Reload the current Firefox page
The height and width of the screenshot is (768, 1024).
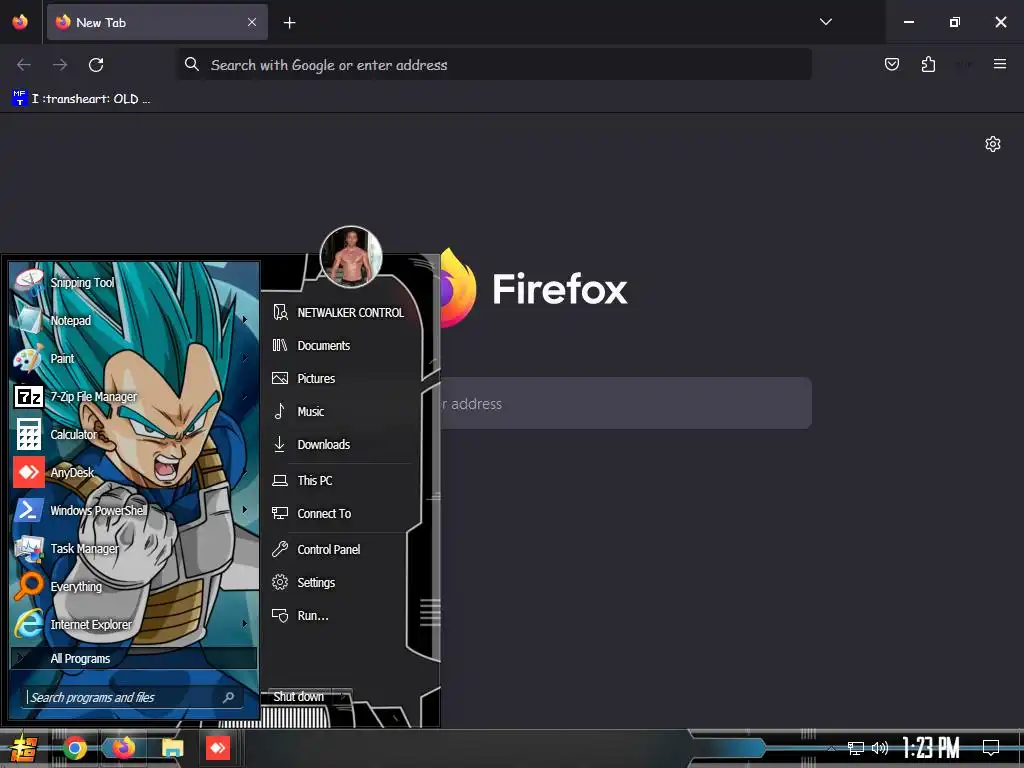tap(96, 65)
